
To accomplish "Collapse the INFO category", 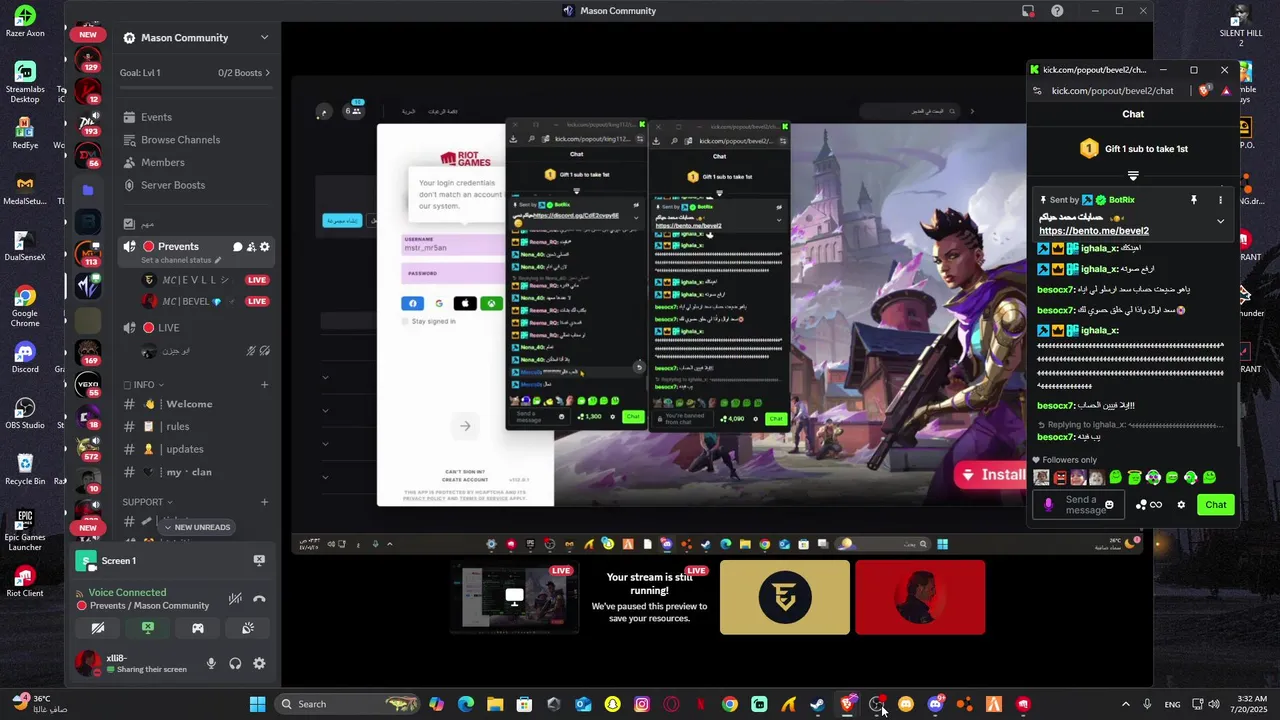I will click(145, 385).
